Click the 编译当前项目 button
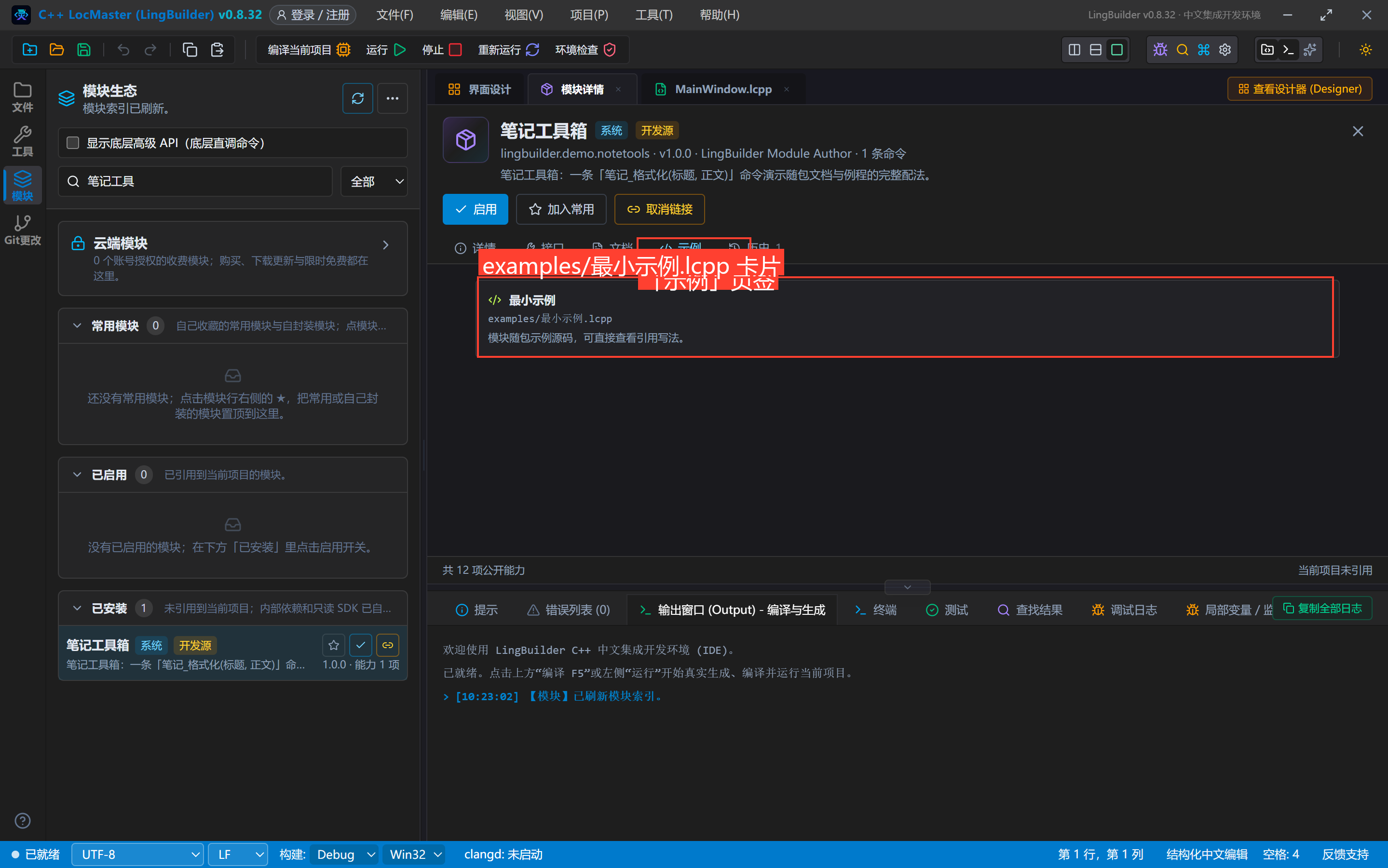 click(x=310, y=50)
